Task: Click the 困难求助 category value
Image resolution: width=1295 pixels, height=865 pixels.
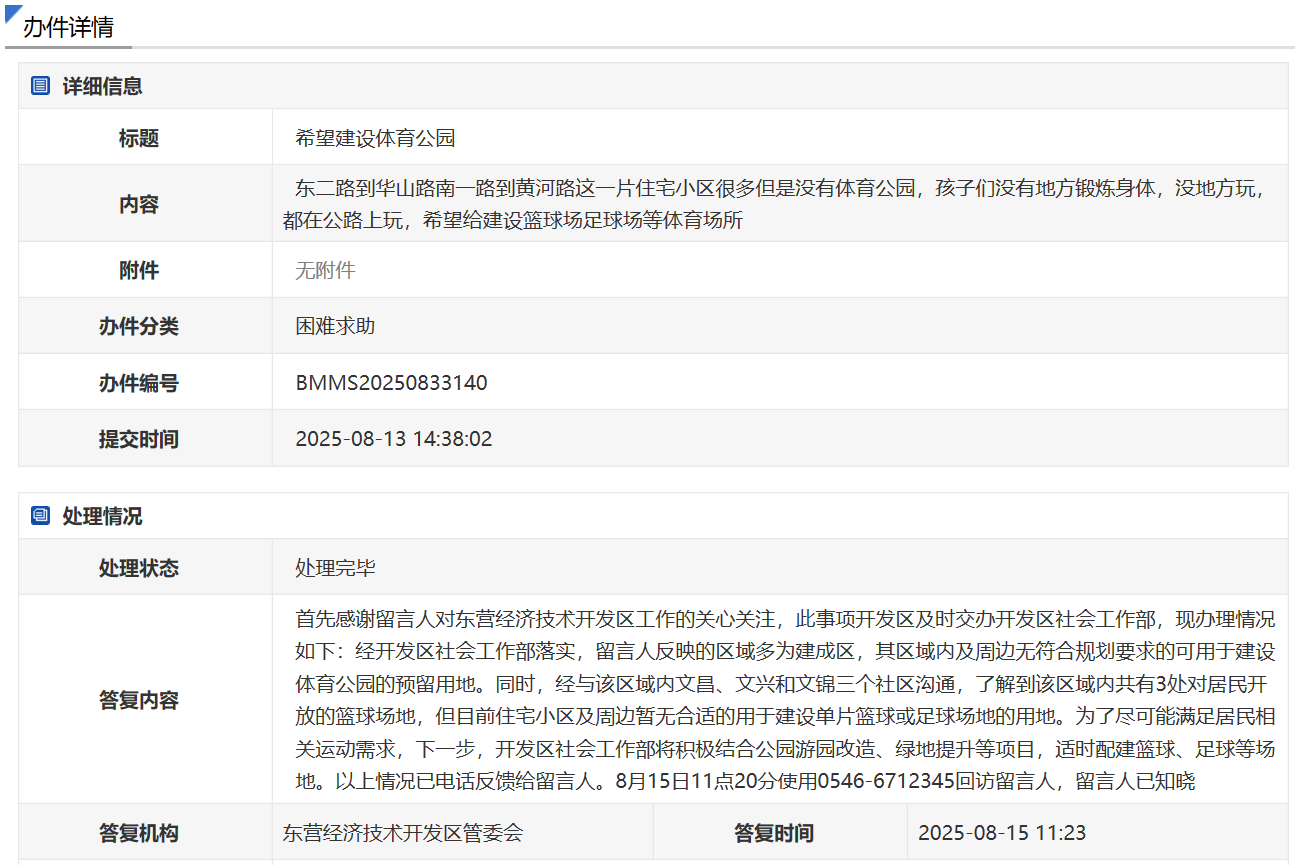Action: pos(335,326)
